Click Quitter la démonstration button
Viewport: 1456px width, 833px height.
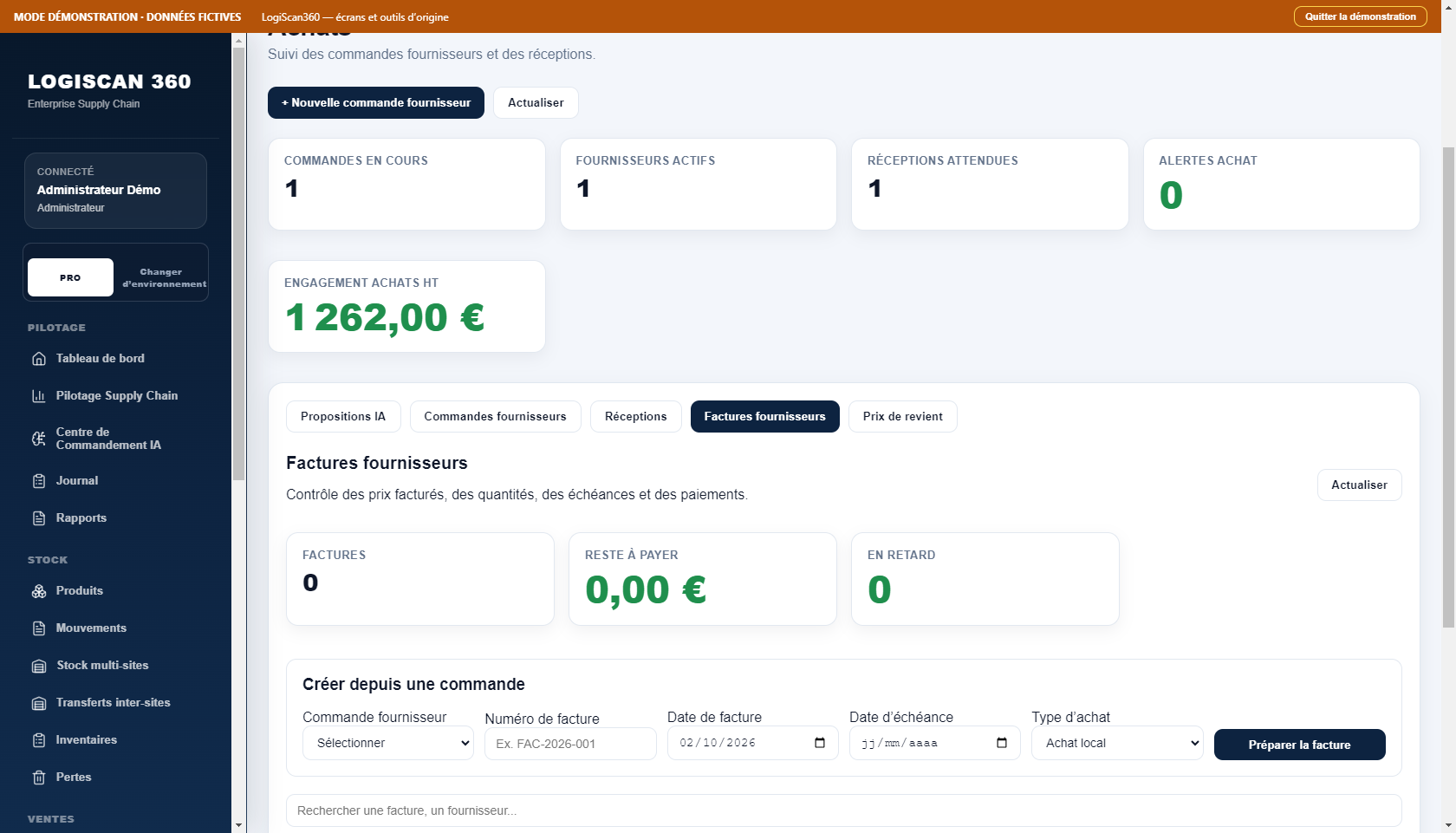click(x=1361, y=16)
